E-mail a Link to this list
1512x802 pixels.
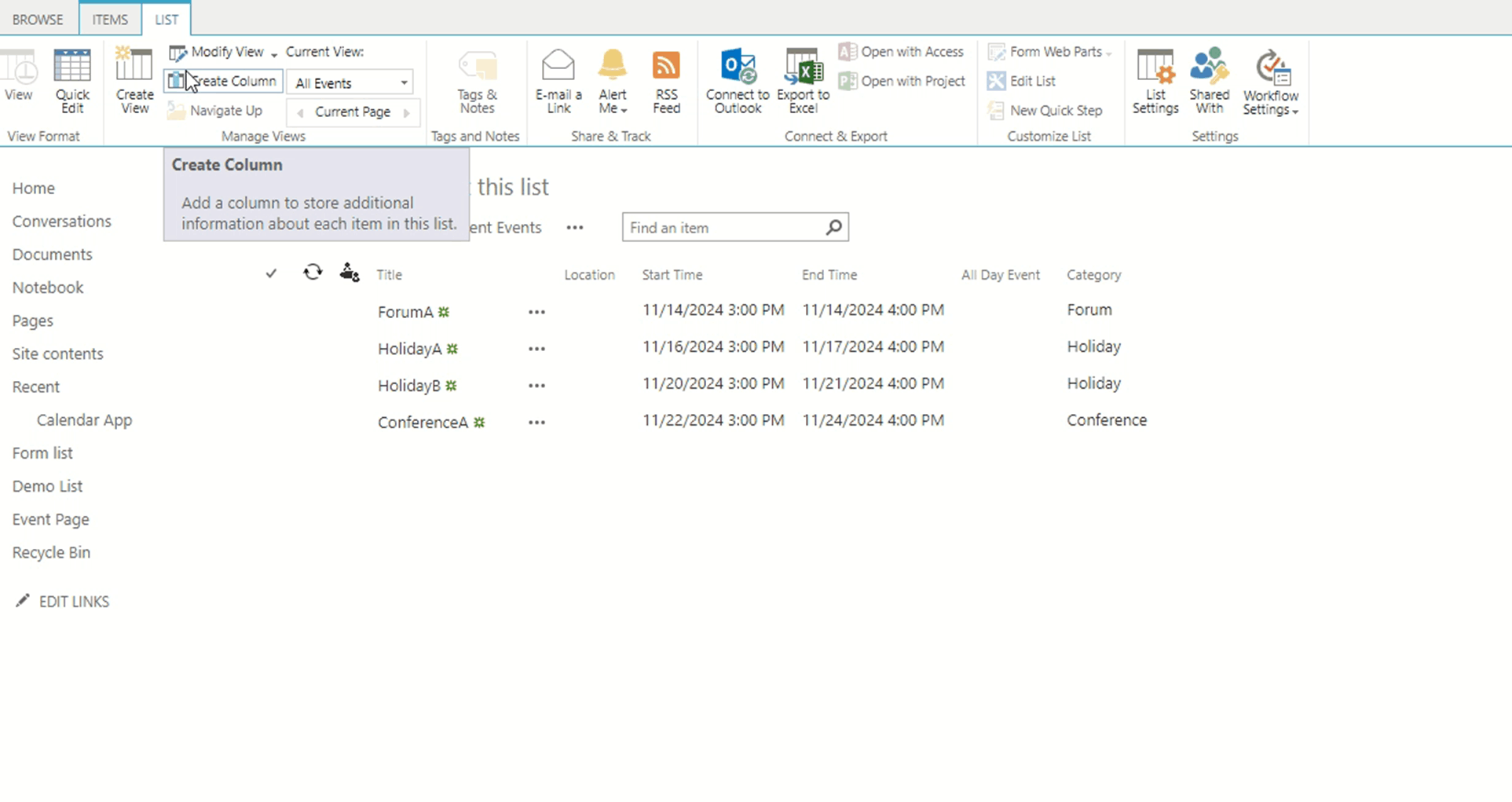pos(558,81)
